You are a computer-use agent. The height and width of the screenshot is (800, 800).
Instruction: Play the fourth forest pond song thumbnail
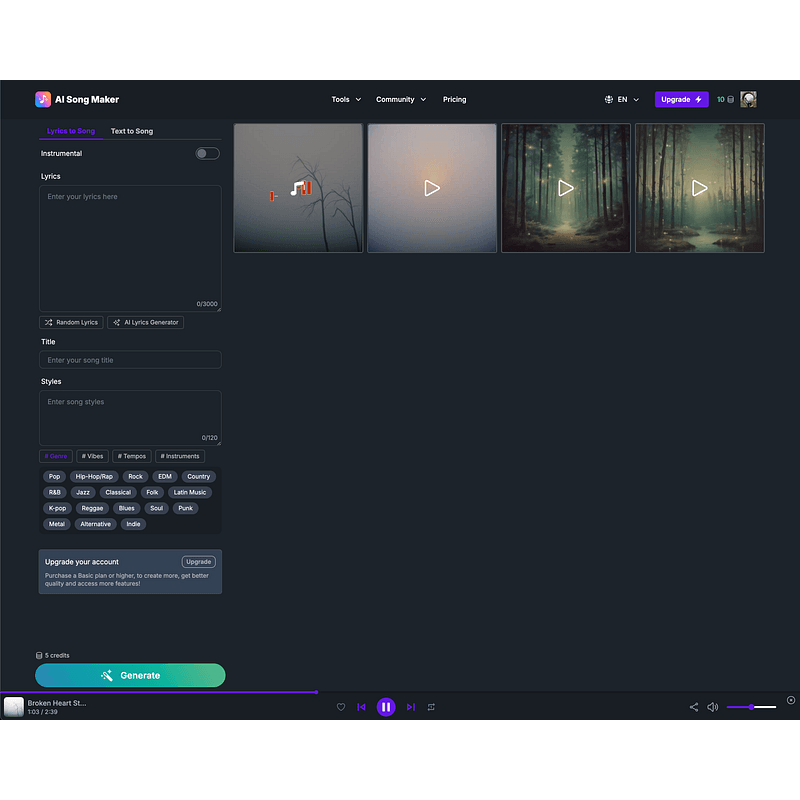[x=699, y=188]
